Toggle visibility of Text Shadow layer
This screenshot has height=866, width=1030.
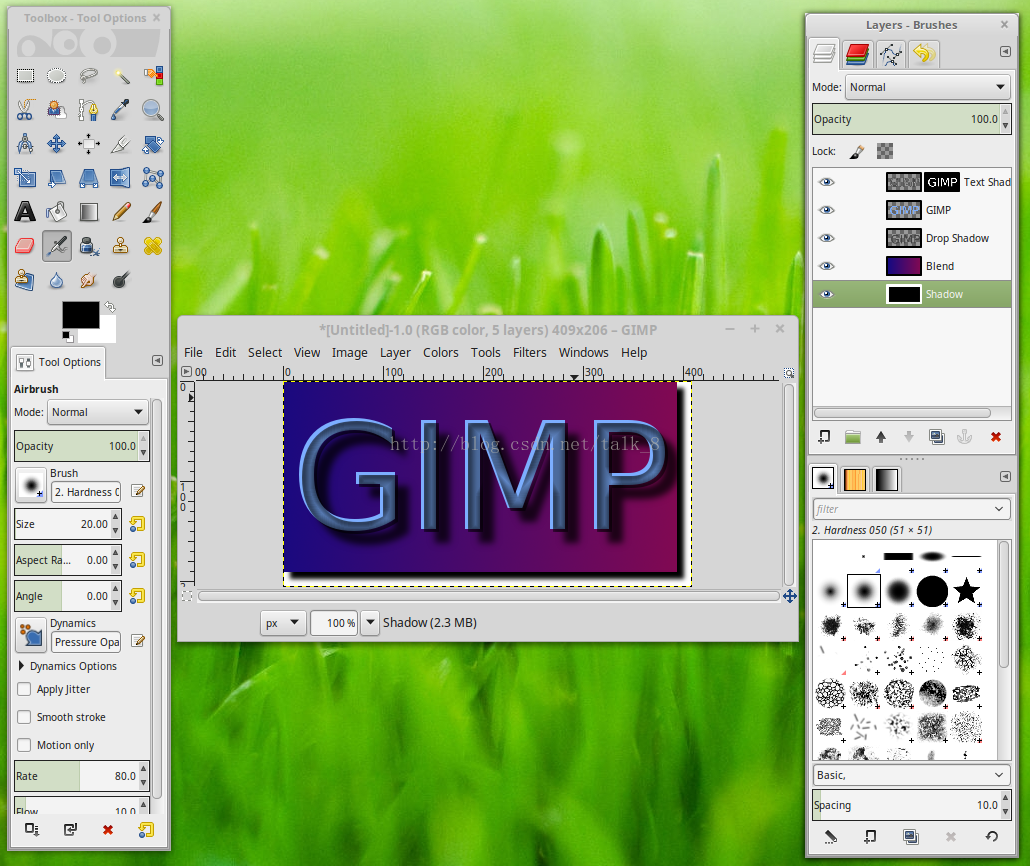click(827, 182)
